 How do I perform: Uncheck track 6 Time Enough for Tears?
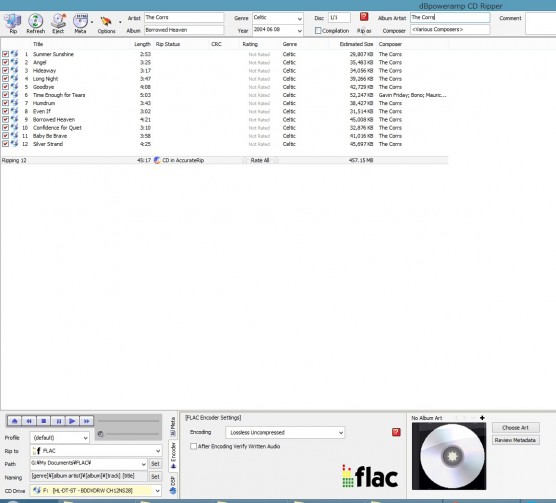(5, 95)
